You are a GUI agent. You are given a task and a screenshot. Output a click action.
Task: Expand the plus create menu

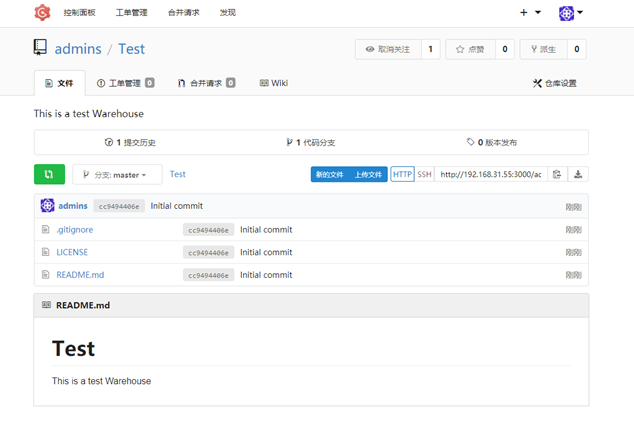point(530,13)
